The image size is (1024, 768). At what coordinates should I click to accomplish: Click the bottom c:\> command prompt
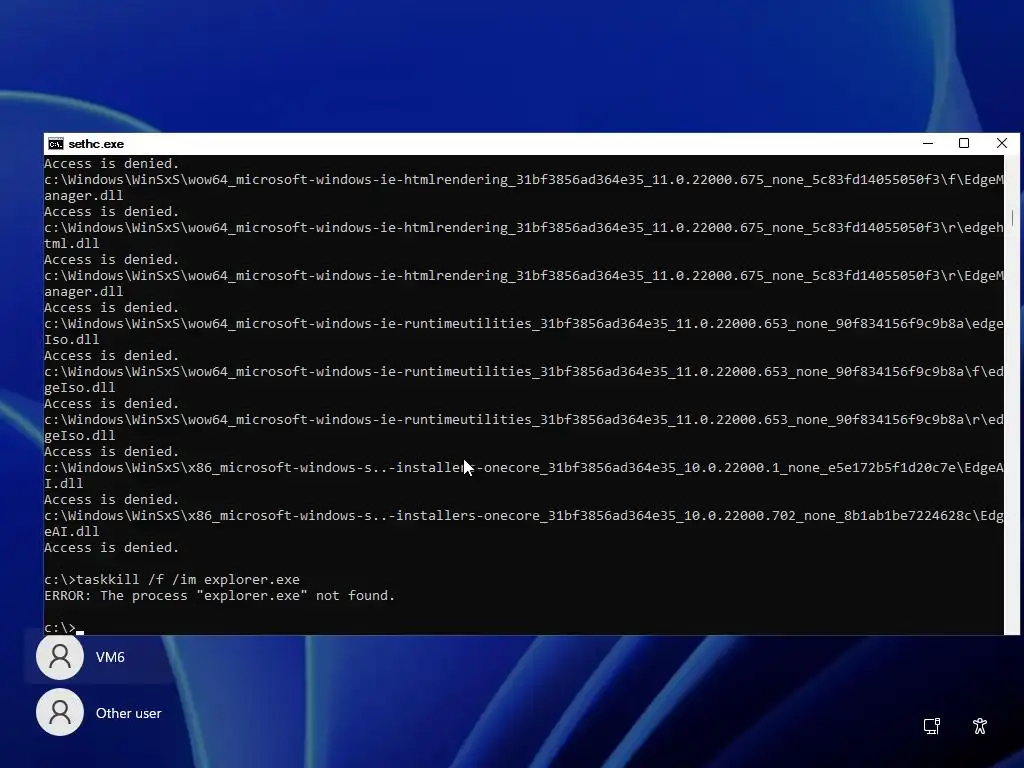point(60,628)
